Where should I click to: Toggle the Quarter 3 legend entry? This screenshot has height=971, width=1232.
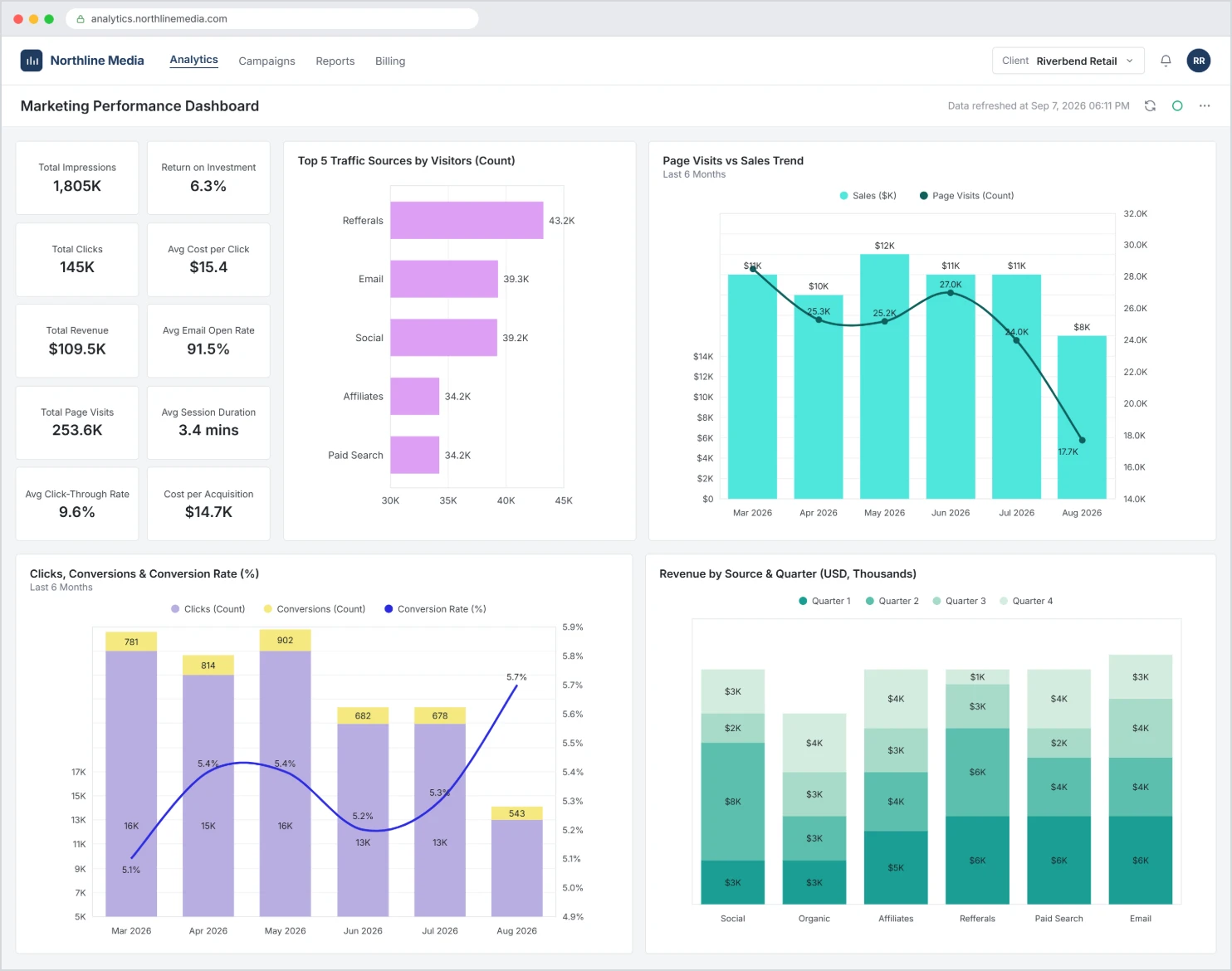pos(959,601)
